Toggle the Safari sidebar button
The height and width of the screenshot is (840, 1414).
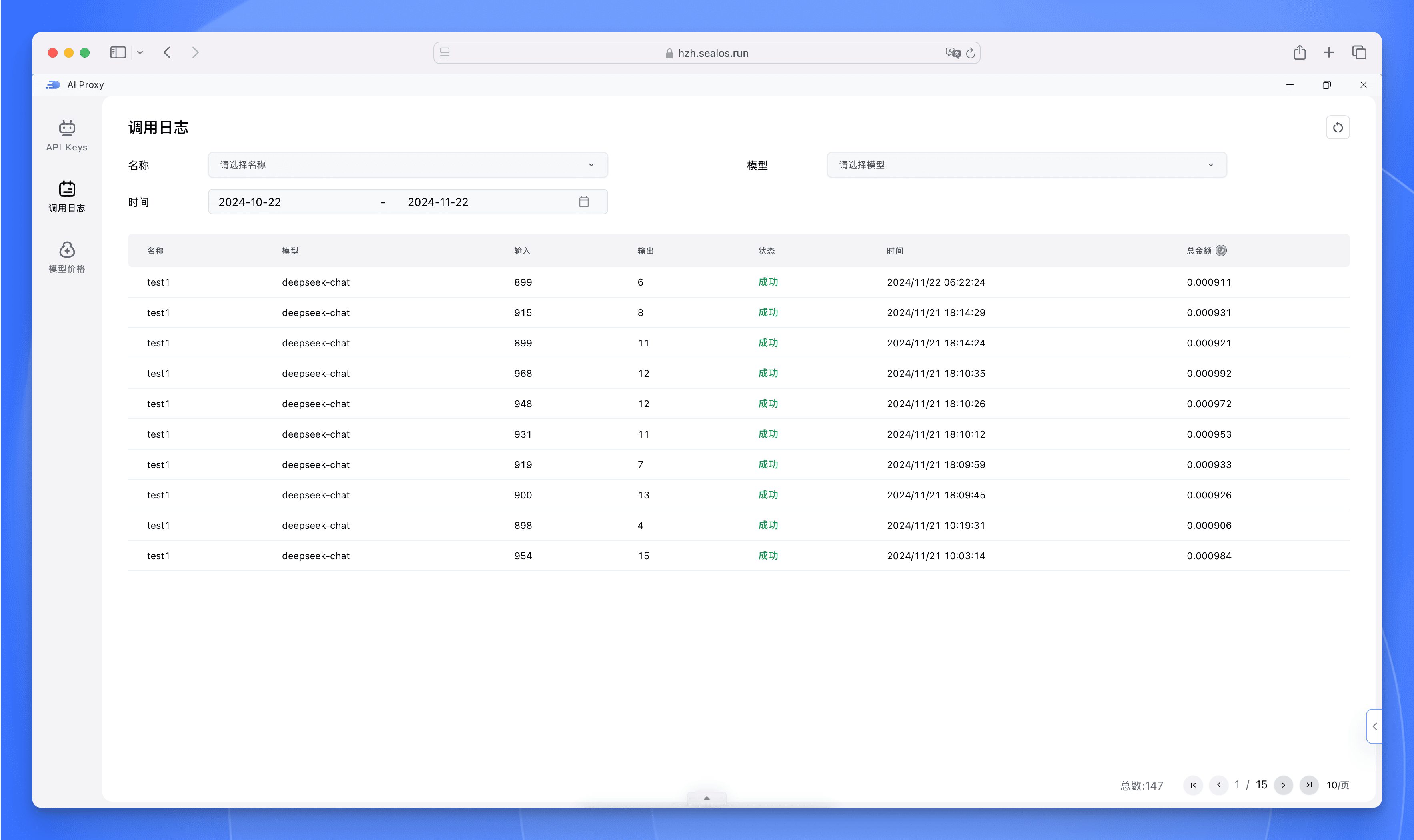(118, 53)
